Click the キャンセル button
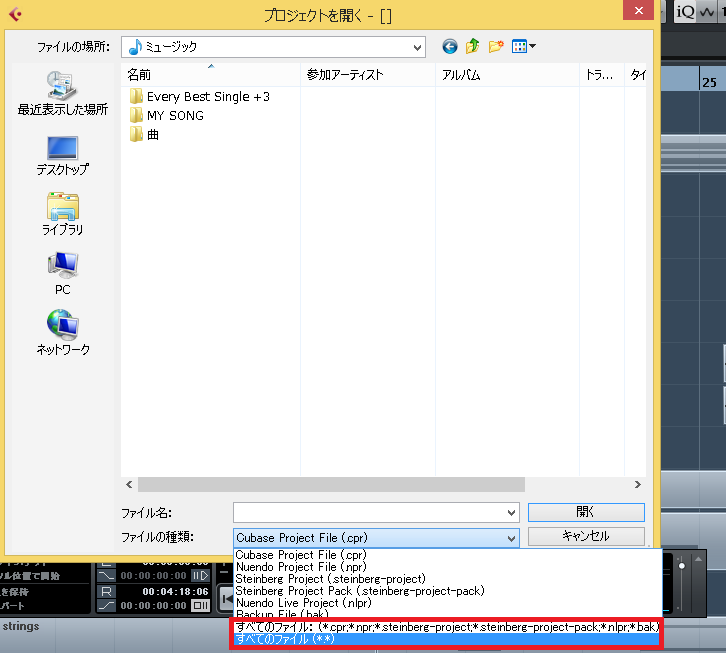This screenshot has width=726, height=653. point(586,536)
